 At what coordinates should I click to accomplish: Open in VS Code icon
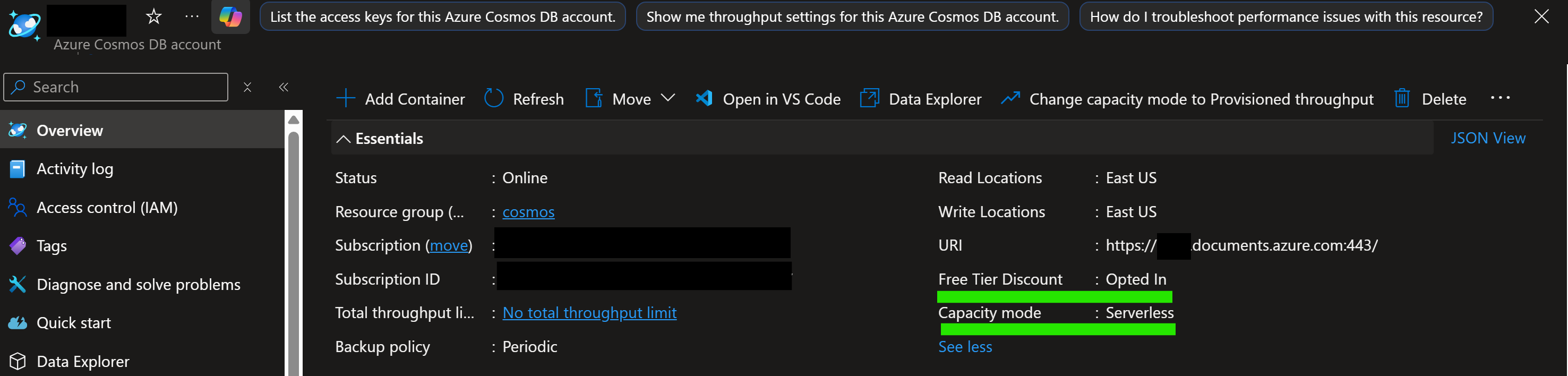click(704, 99)
